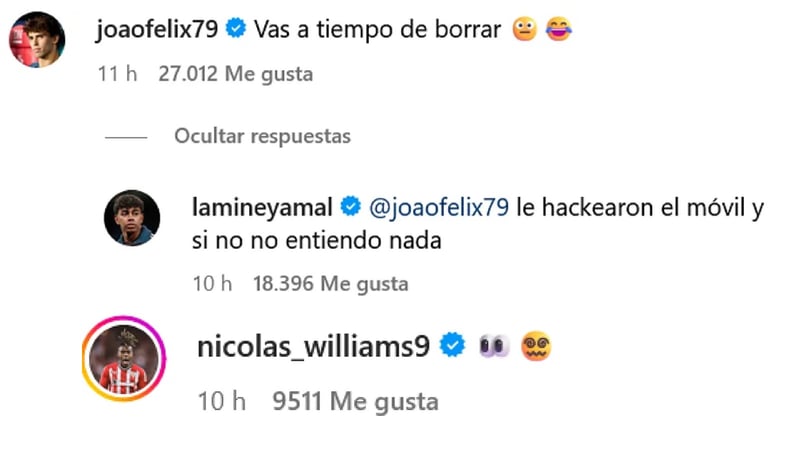Click joaofelix79 verified badge icon
Image resolution: width=800 pixels, height=450 pixels.
236,28
